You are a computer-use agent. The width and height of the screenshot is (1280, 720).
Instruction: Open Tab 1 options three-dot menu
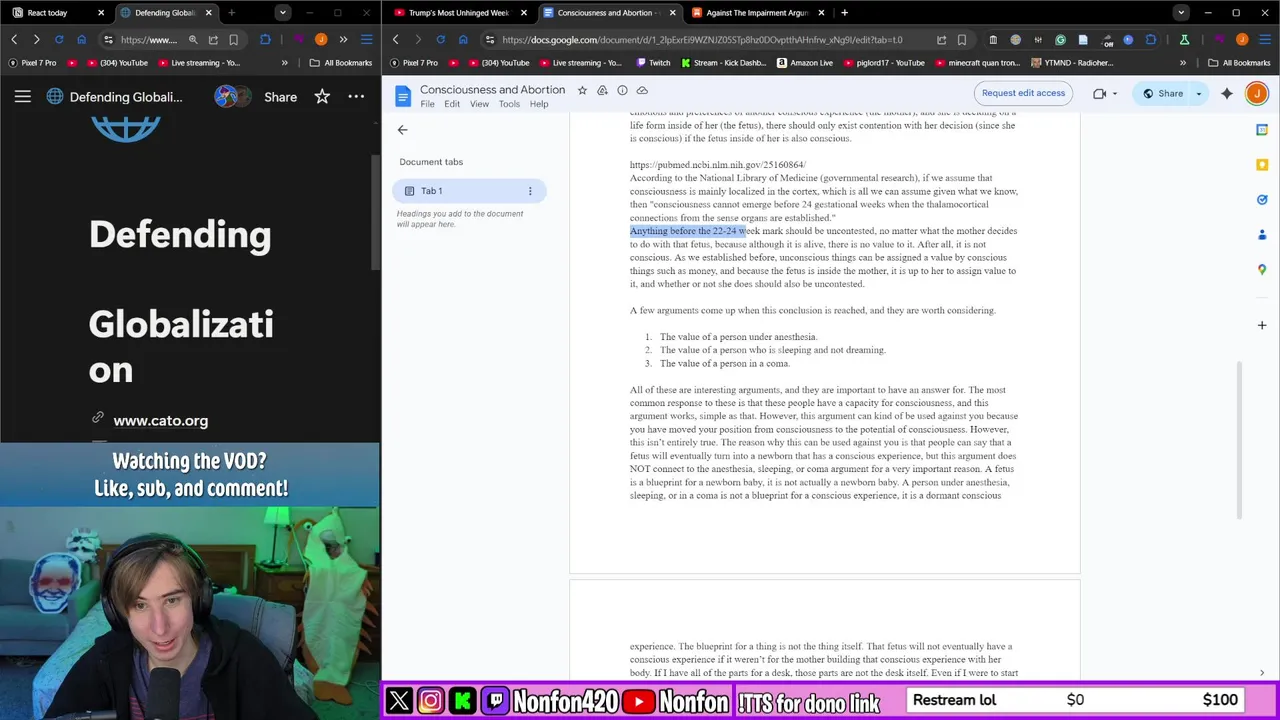pyautogui.click(x=530, y=191)
